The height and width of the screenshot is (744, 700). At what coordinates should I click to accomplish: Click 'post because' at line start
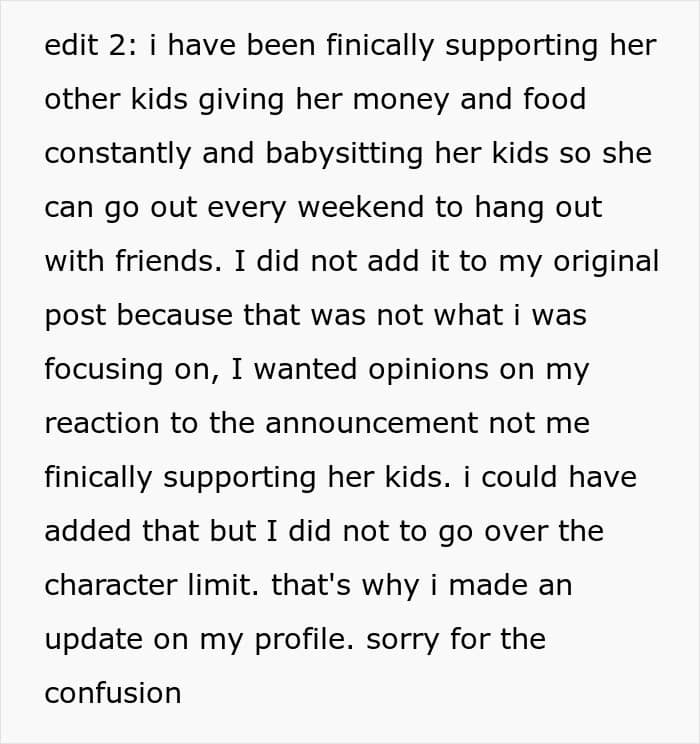139,316
